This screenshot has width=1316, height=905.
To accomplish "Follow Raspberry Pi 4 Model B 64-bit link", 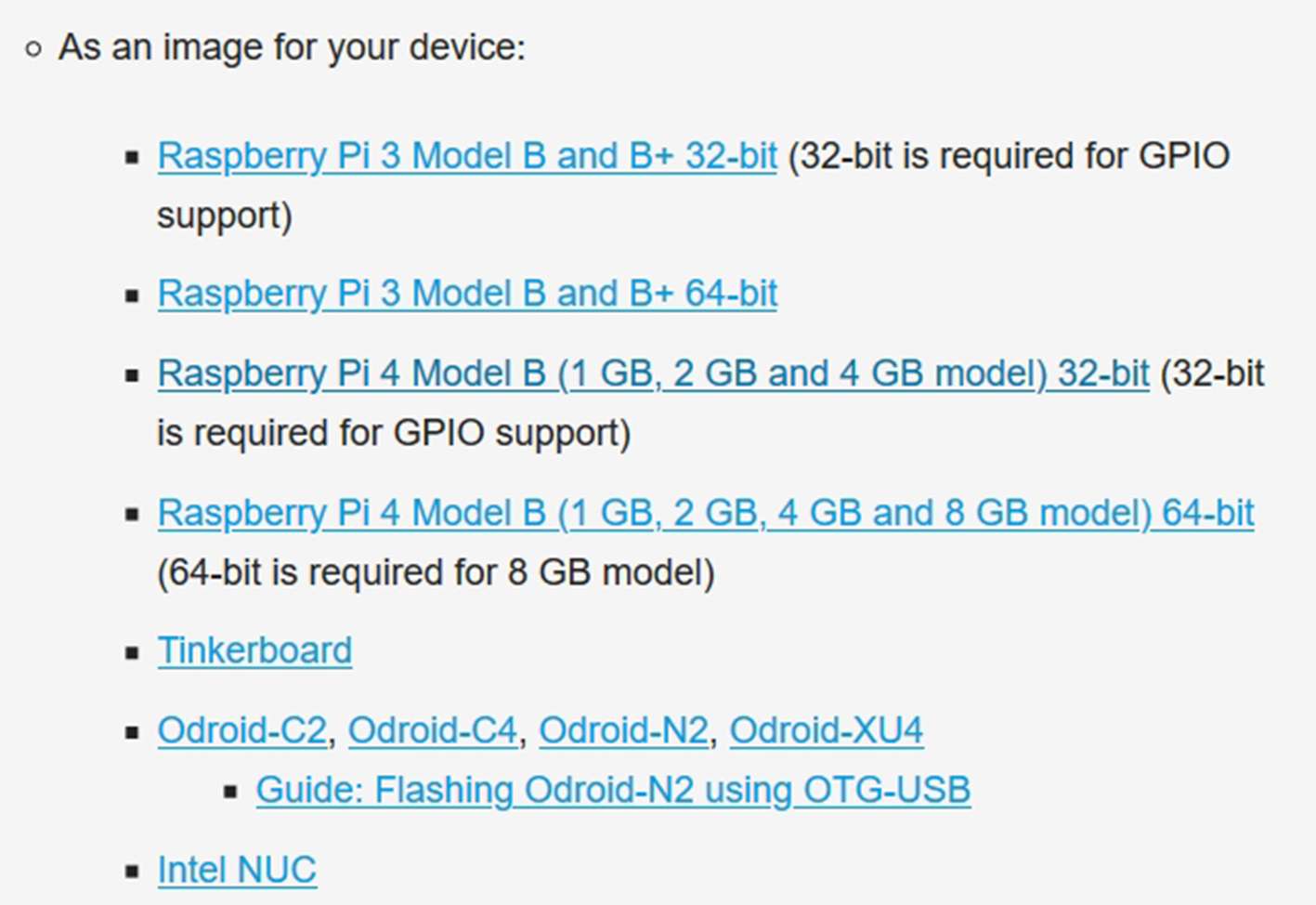I will [705, 513].
